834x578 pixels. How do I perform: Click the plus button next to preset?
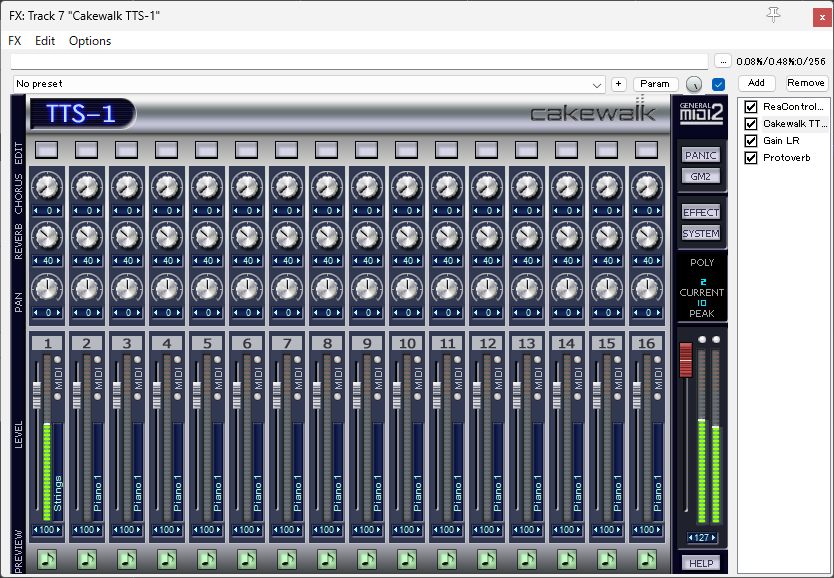tap(619, 84)
